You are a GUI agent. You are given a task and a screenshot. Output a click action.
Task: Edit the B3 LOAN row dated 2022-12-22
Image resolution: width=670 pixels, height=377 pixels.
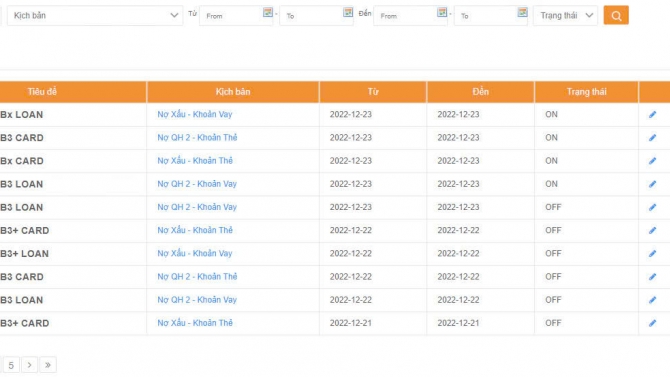(652, 300)
